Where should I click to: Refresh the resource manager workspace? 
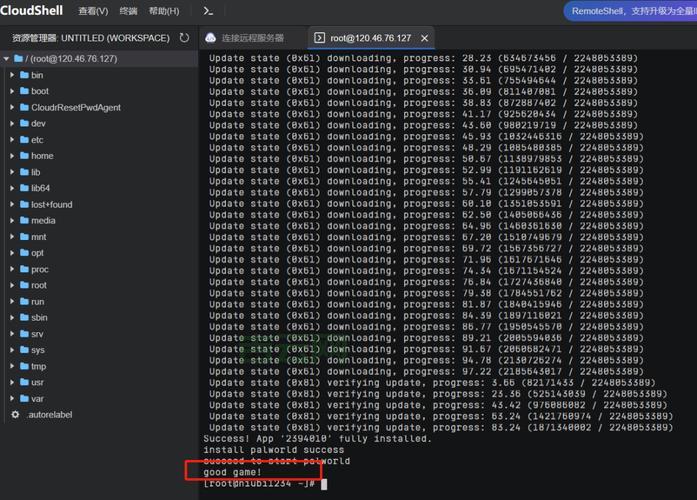(x=184, y=38)
